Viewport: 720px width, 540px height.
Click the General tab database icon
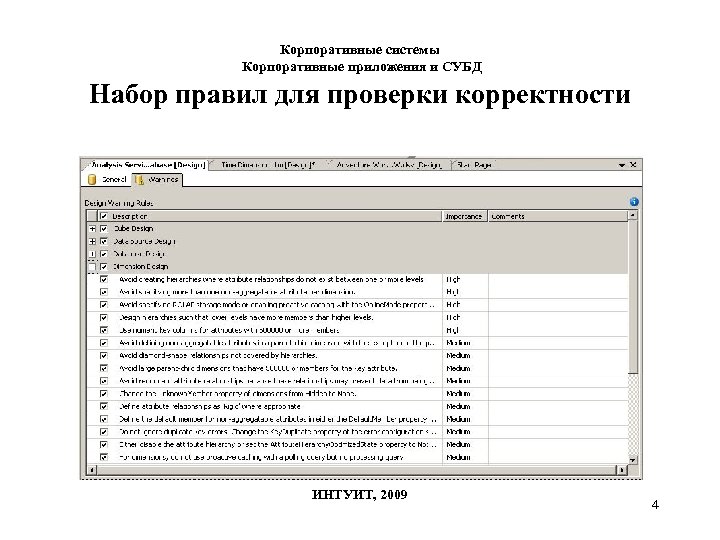pos(92,180)
